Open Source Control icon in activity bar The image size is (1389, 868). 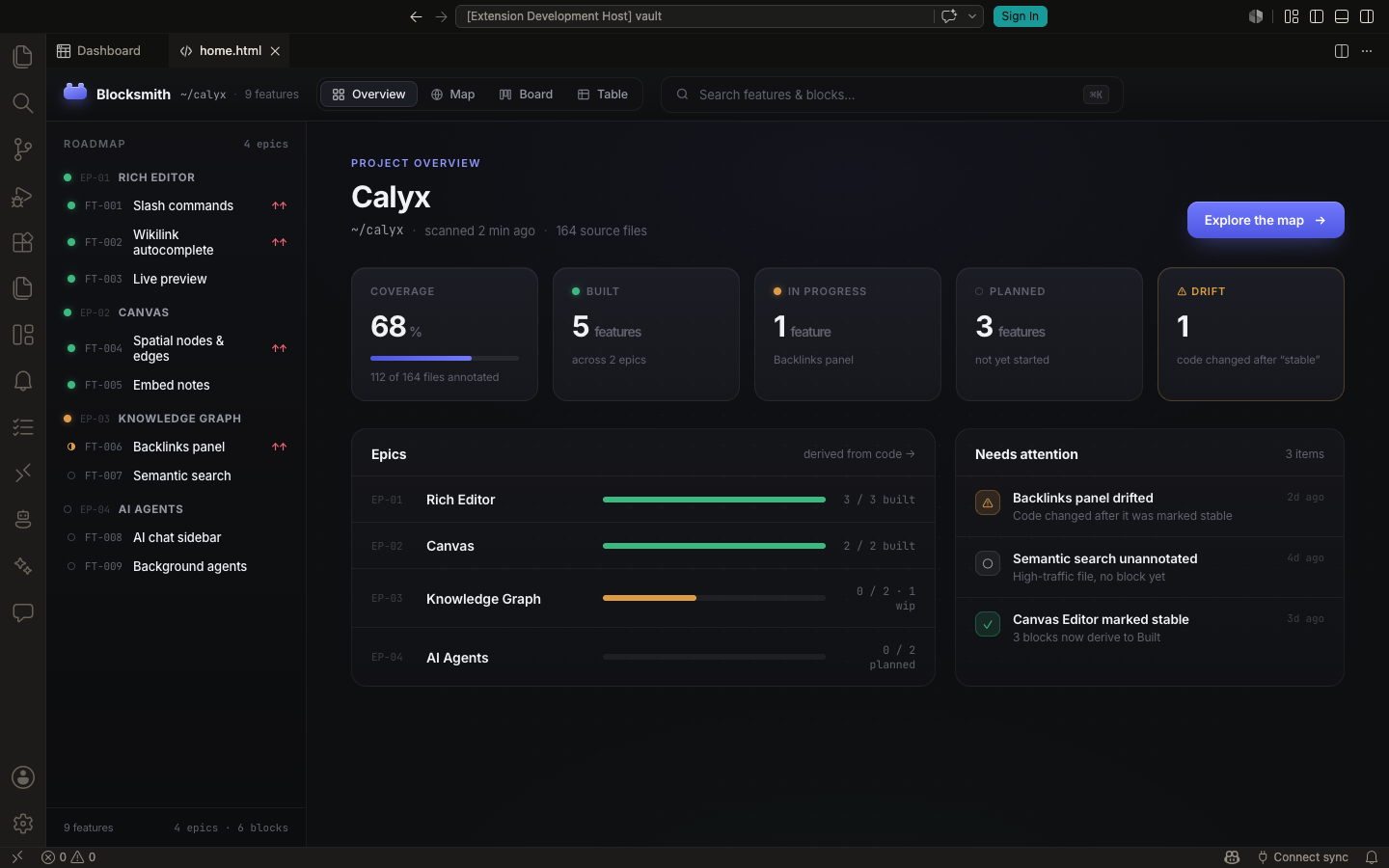click(23, 149)
